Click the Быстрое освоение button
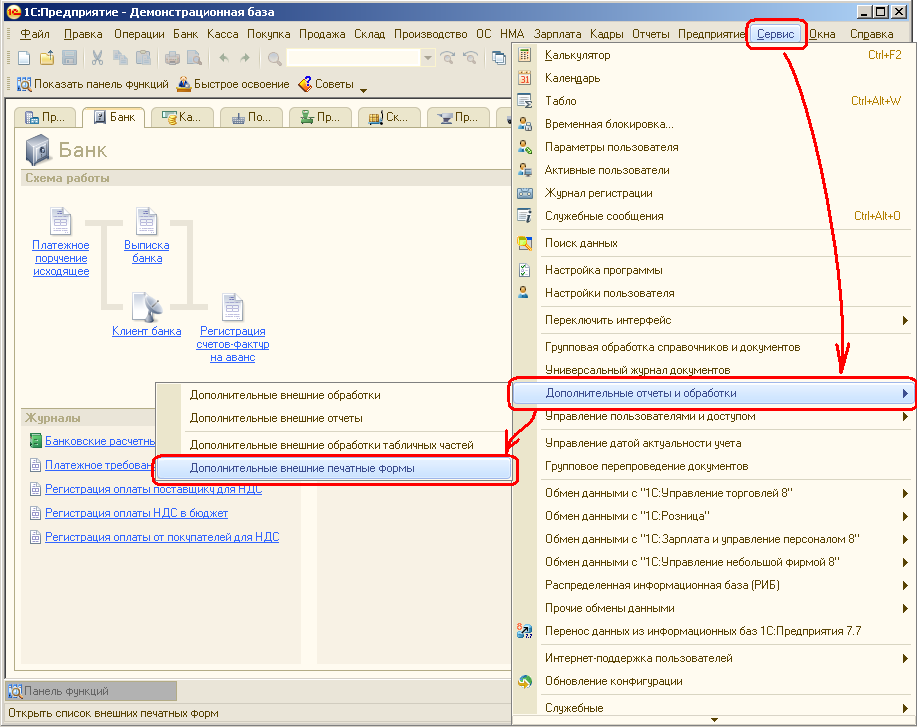The image size is (917, 727). tap(233, 84)
